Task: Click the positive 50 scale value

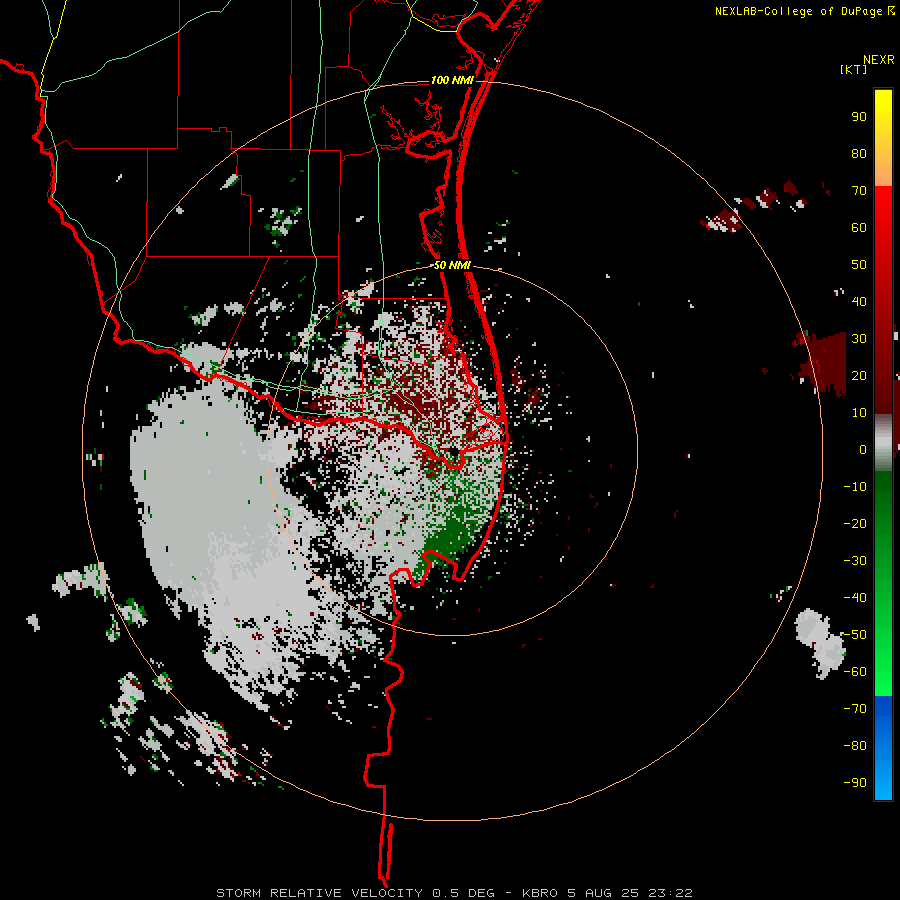Action: (859, 265)
